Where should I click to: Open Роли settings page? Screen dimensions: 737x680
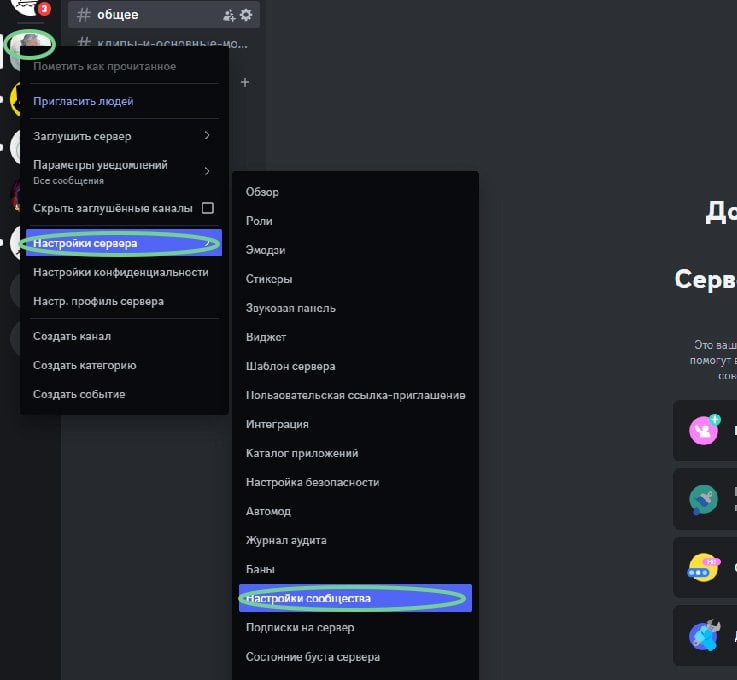click(x=355, y=221)
